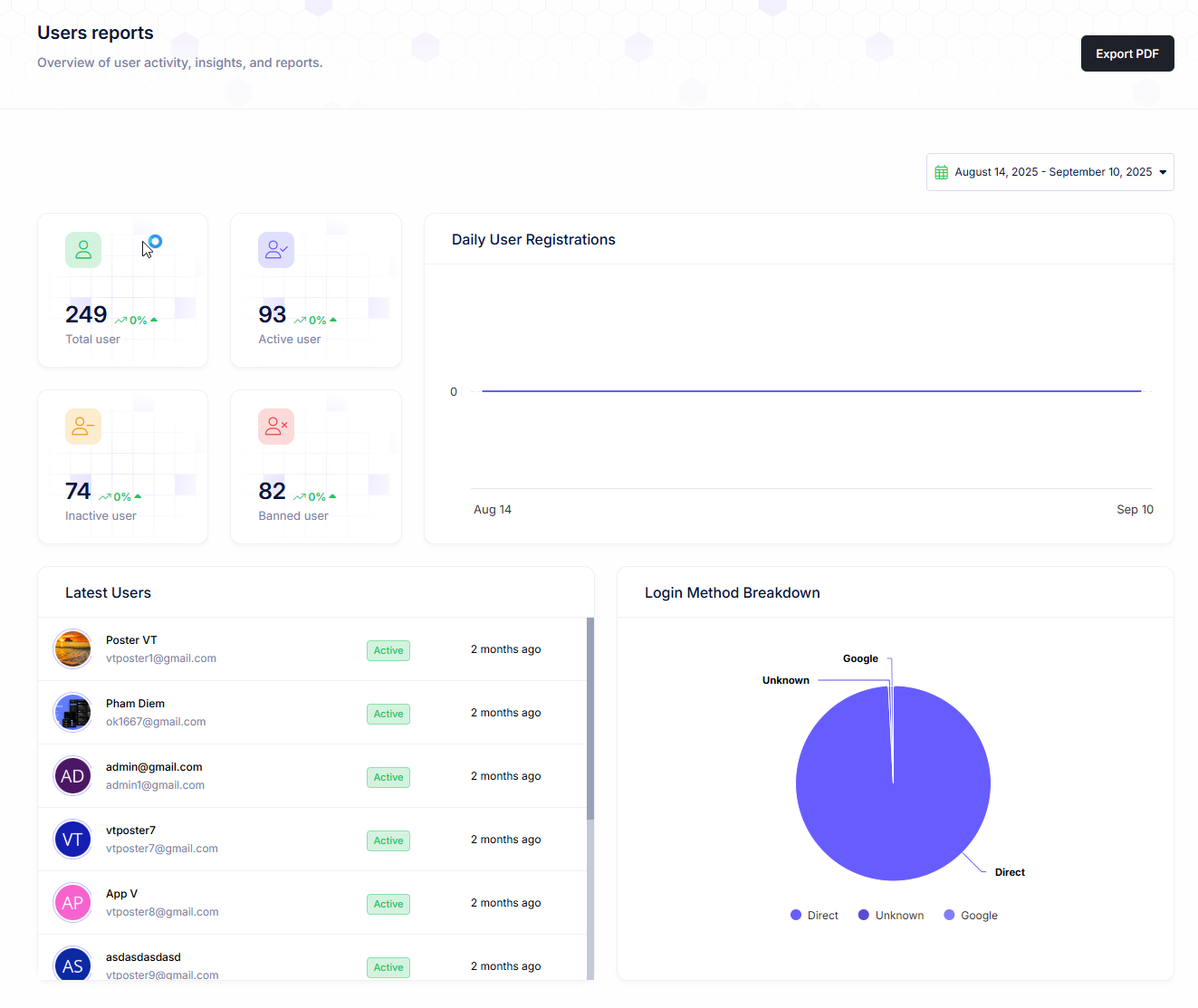Toggle the Direct legend item
Viewport: 1198px width, 1008px height.
click(x=814, y=916)
